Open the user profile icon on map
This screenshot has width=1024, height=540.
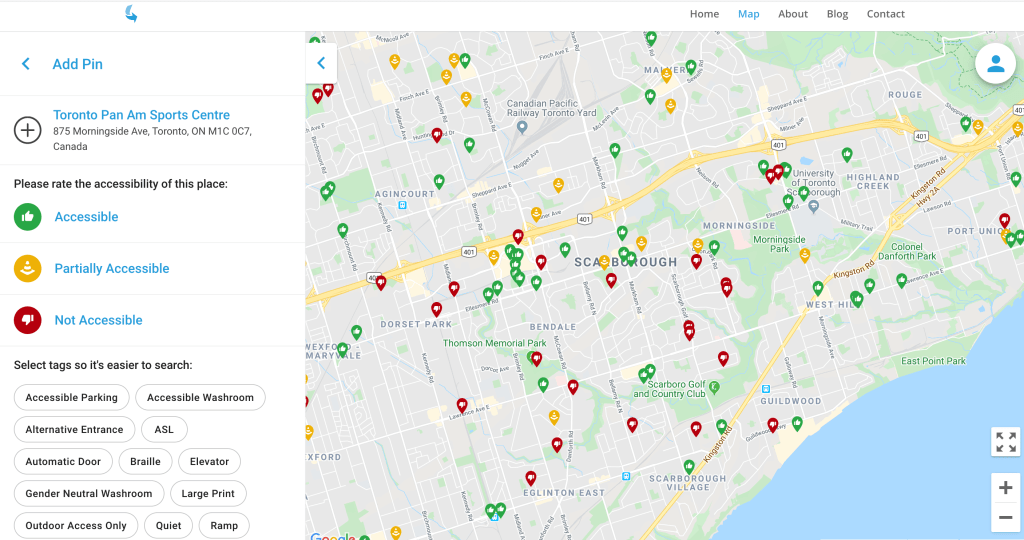(995, 64)
